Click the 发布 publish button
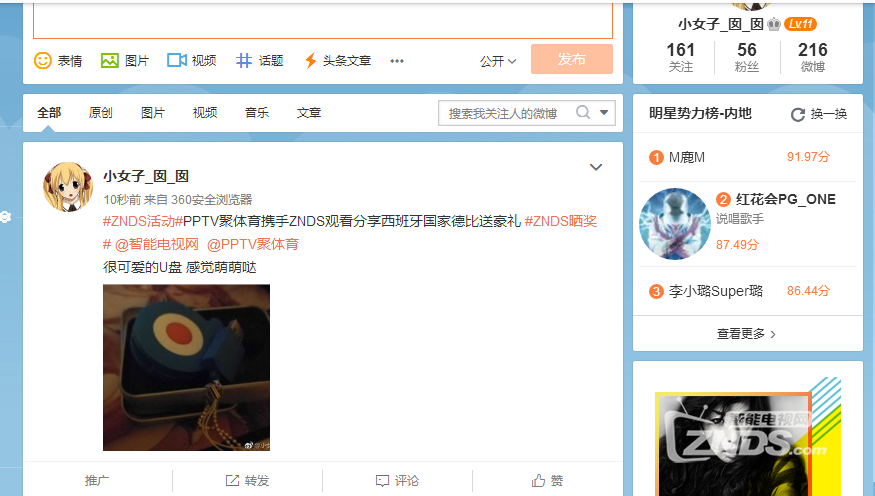Screen dimensions: 875x496 click(571, 59)
